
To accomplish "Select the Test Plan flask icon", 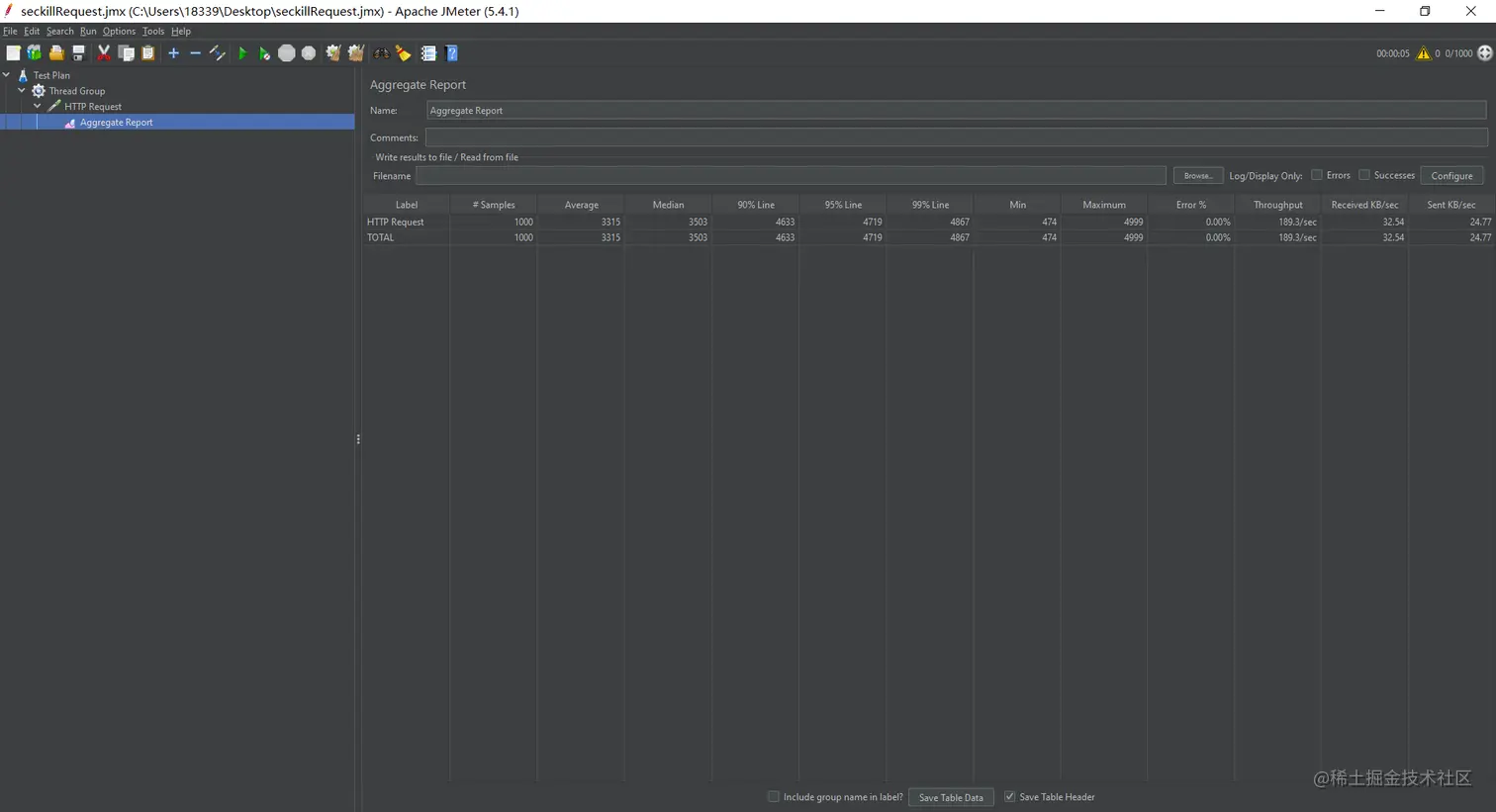I will (x=23, y=75).
